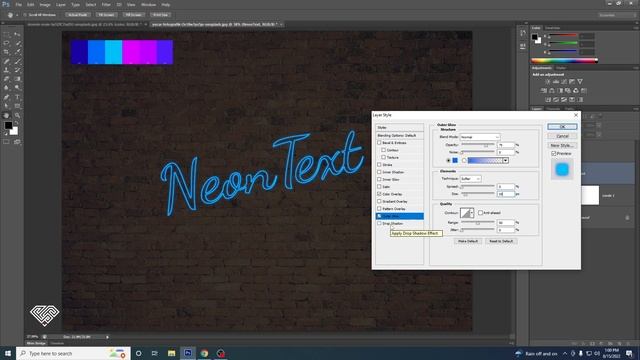Select the Eraser tool
The image size is (640, 360).
[6, 79]
